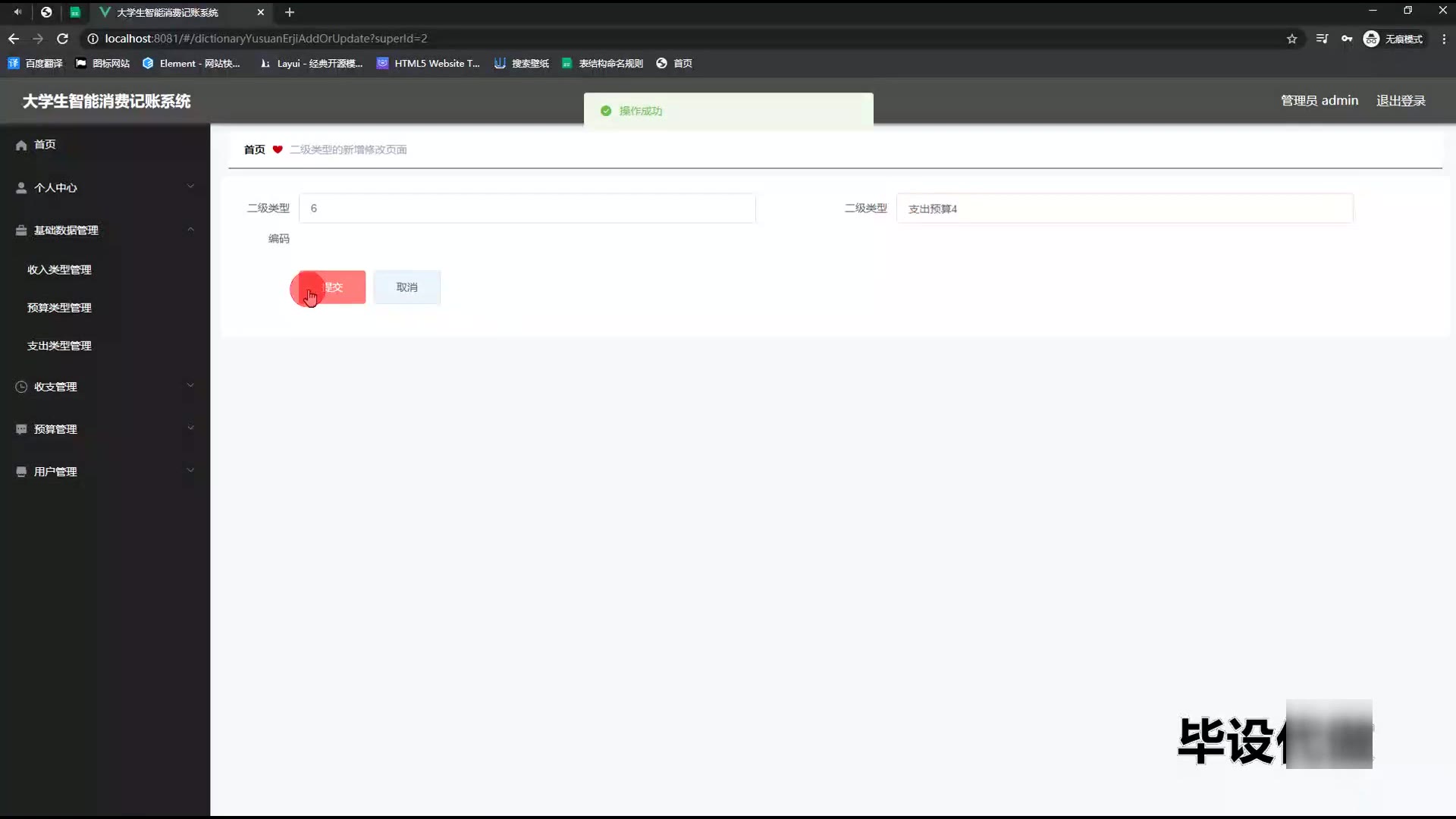The width and height of the screenshot is (1456, 819).
Task: Go back with the browser back arrow
Action: 14,39
